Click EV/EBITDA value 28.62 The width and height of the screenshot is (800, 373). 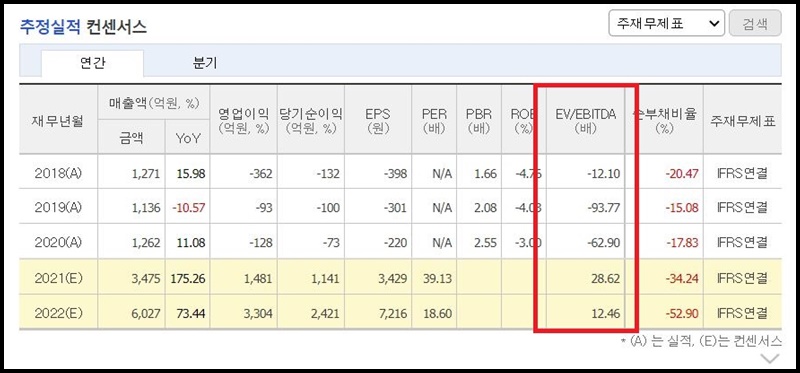(607, 279)
